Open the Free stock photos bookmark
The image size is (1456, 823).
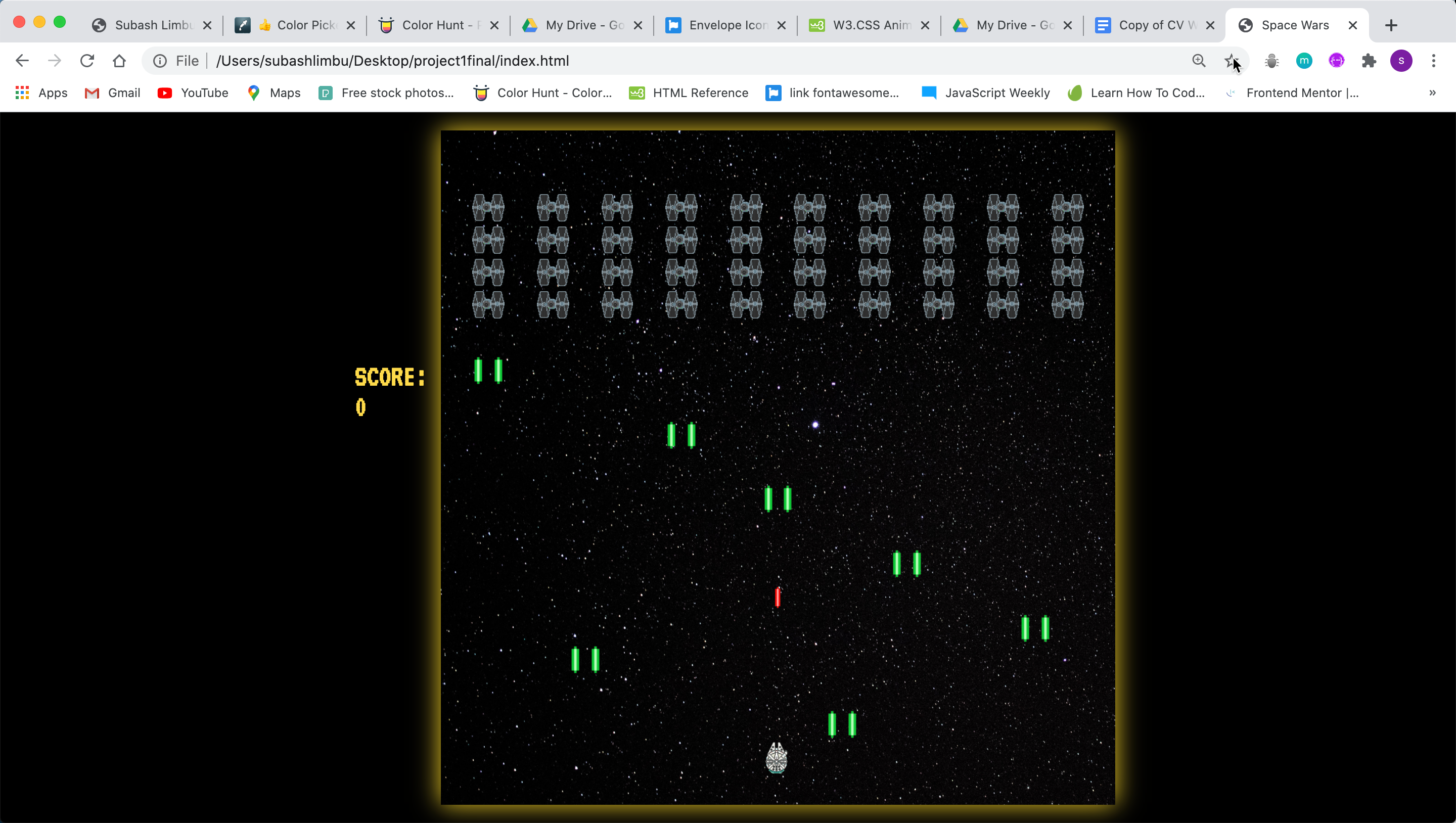[x=387, y=93]
